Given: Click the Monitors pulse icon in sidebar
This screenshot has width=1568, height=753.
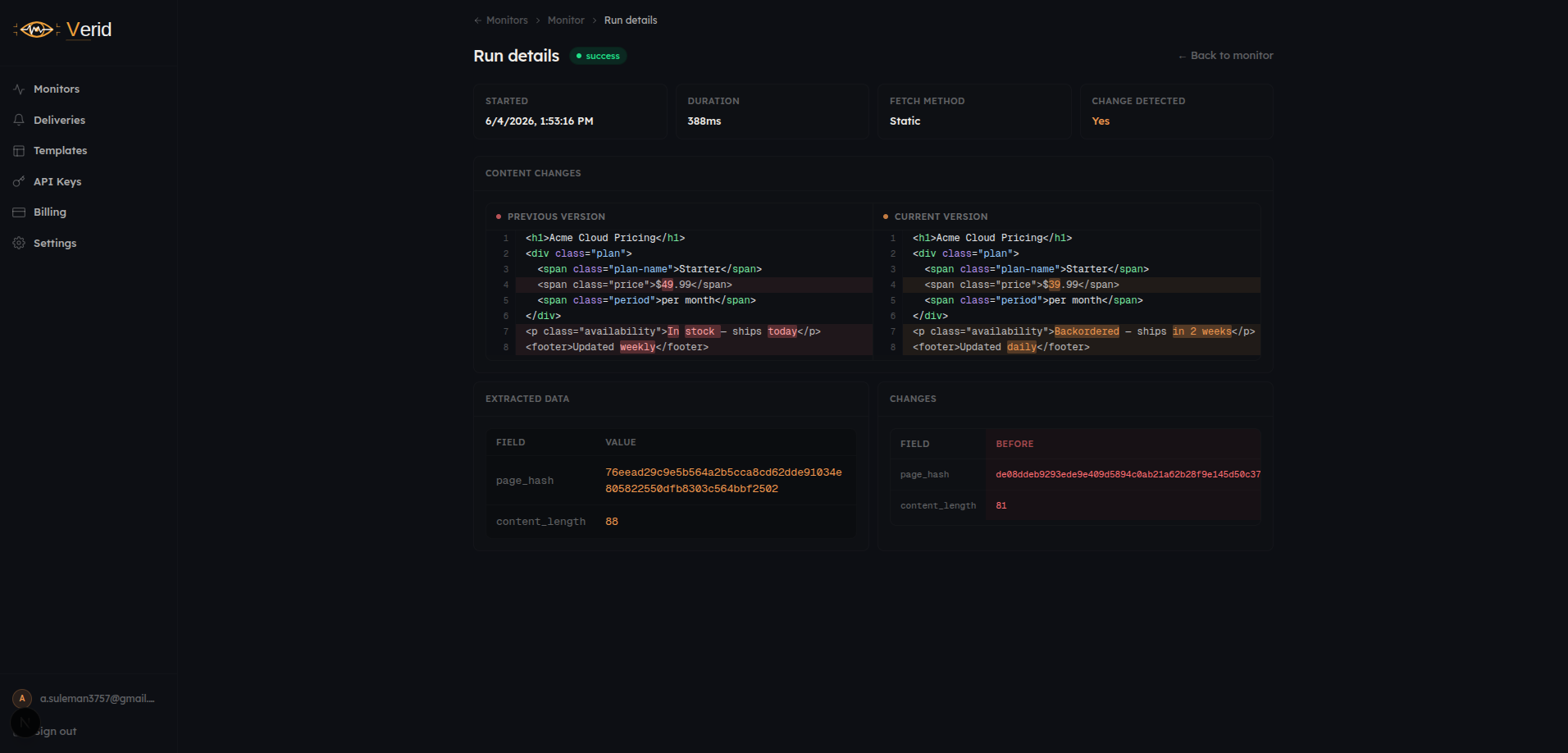Looking at the screenshot, I should pyautogui.click(x=19, y=89).
